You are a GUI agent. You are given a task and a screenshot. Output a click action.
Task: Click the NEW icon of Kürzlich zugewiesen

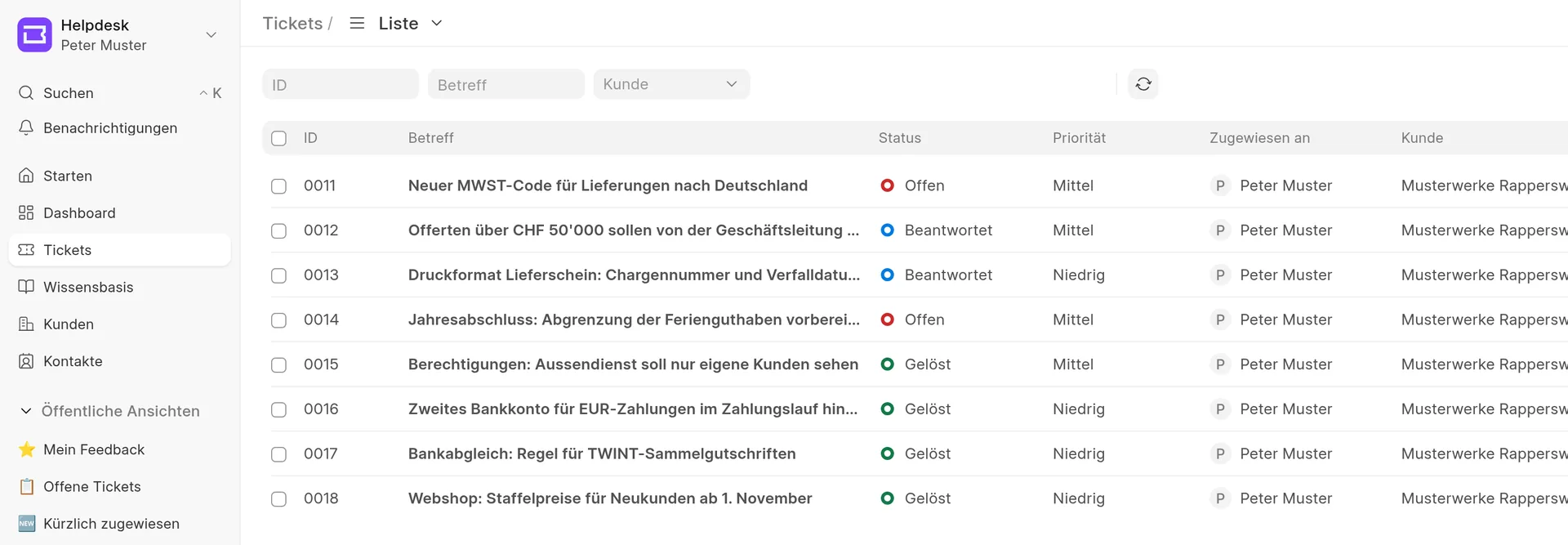click(x=27, y=524)
